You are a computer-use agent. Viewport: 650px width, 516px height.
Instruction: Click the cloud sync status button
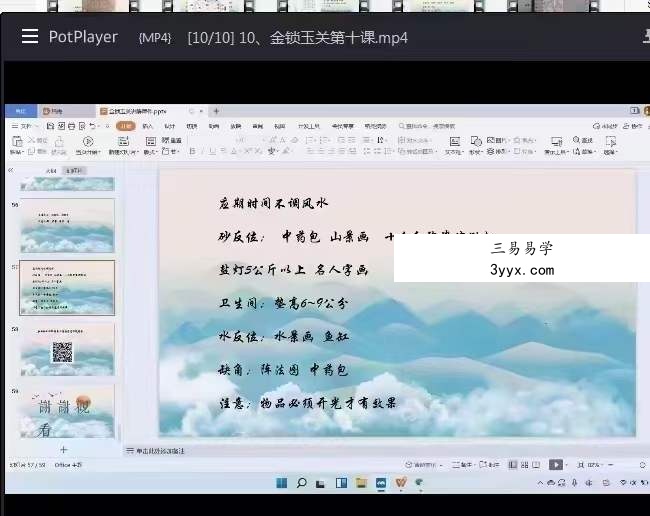coord(605,126)
